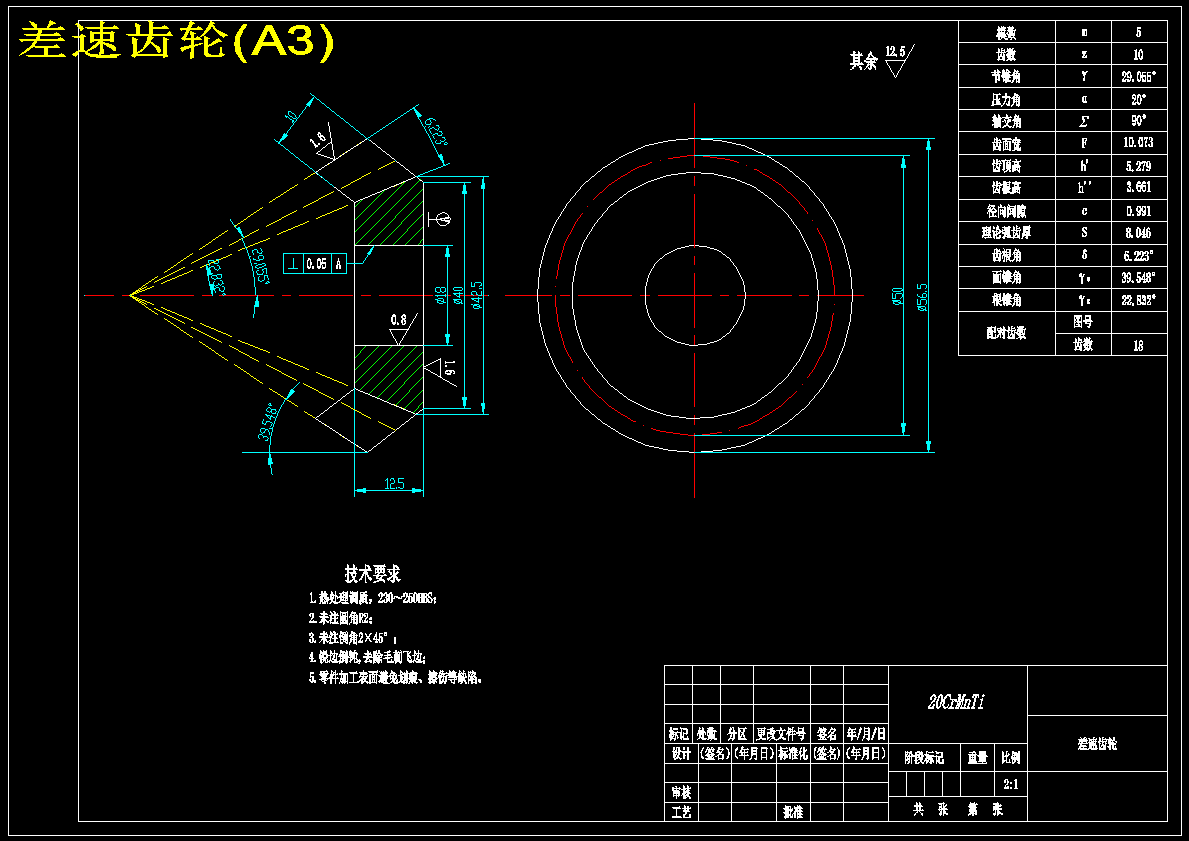
Task: Click the perpendicularity tolerance frame 0.05 A
Action: [315, 263]
